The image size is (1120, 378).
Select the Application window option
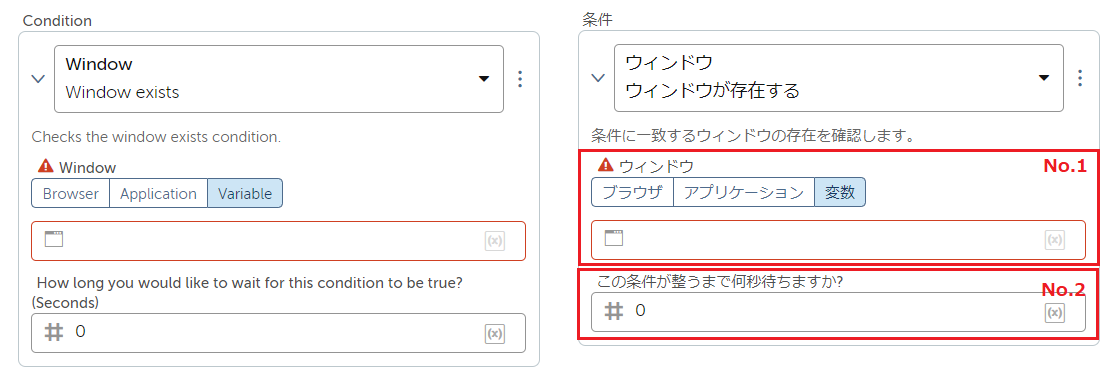point(158,194)
